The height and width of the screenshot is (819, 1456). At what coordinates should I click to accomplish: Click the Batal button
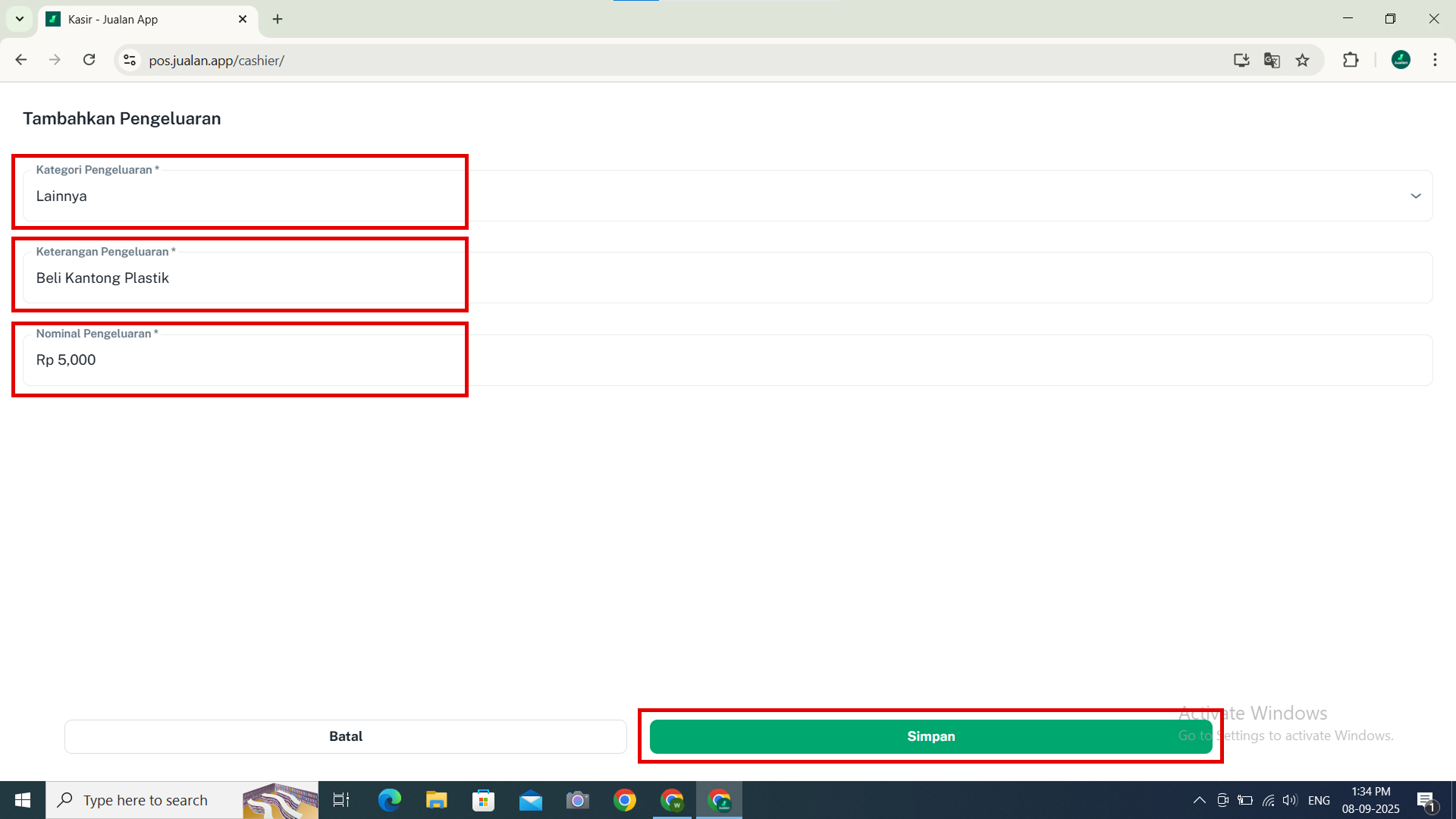345,736
